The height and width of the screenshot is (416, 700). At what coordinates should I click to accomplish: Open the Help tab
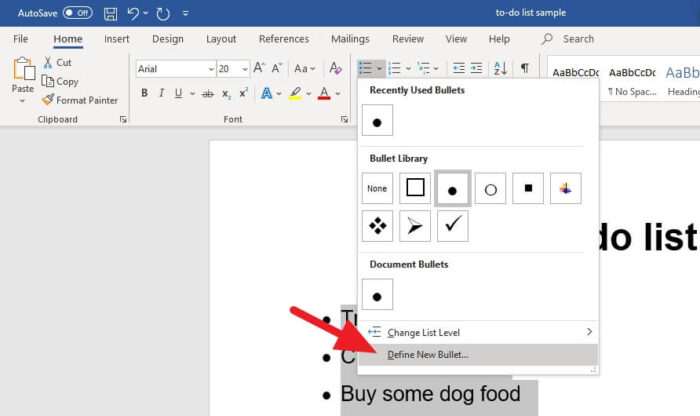click(499, 39)
